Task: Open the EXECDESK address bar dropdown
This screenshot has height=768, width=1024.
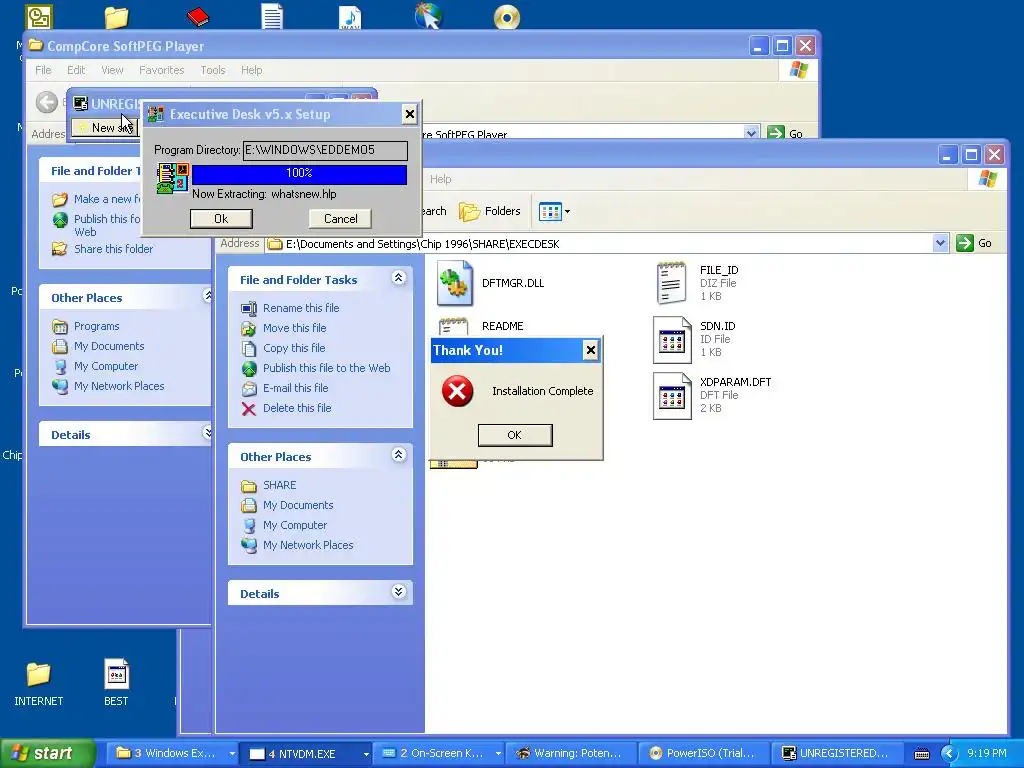Action: pyautogui.click(x=940, y=243)
